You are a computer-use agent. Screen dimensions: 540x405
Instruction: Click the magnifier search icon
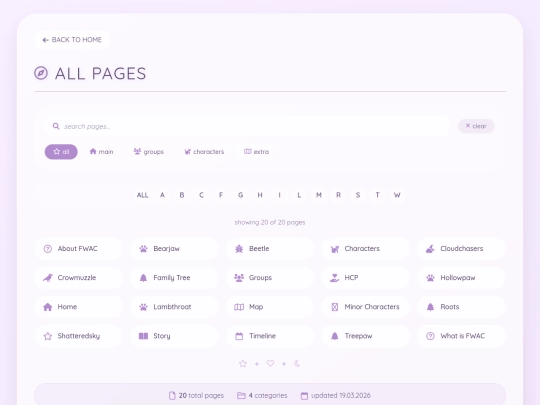pyautogui.click(x=56, y=126)
